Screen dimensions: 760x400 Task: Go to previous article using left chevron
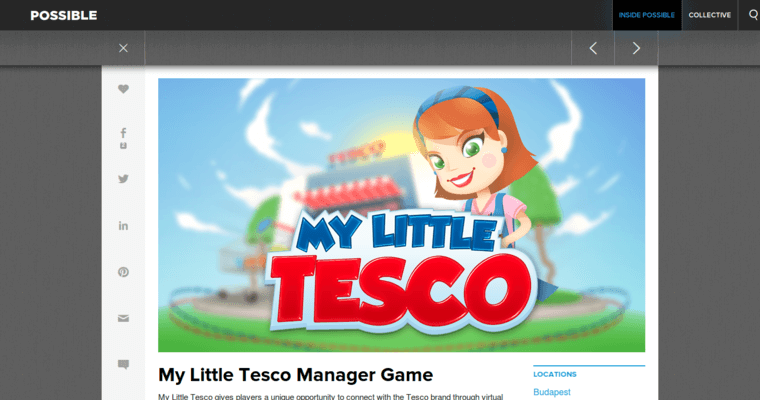point(593,48)
